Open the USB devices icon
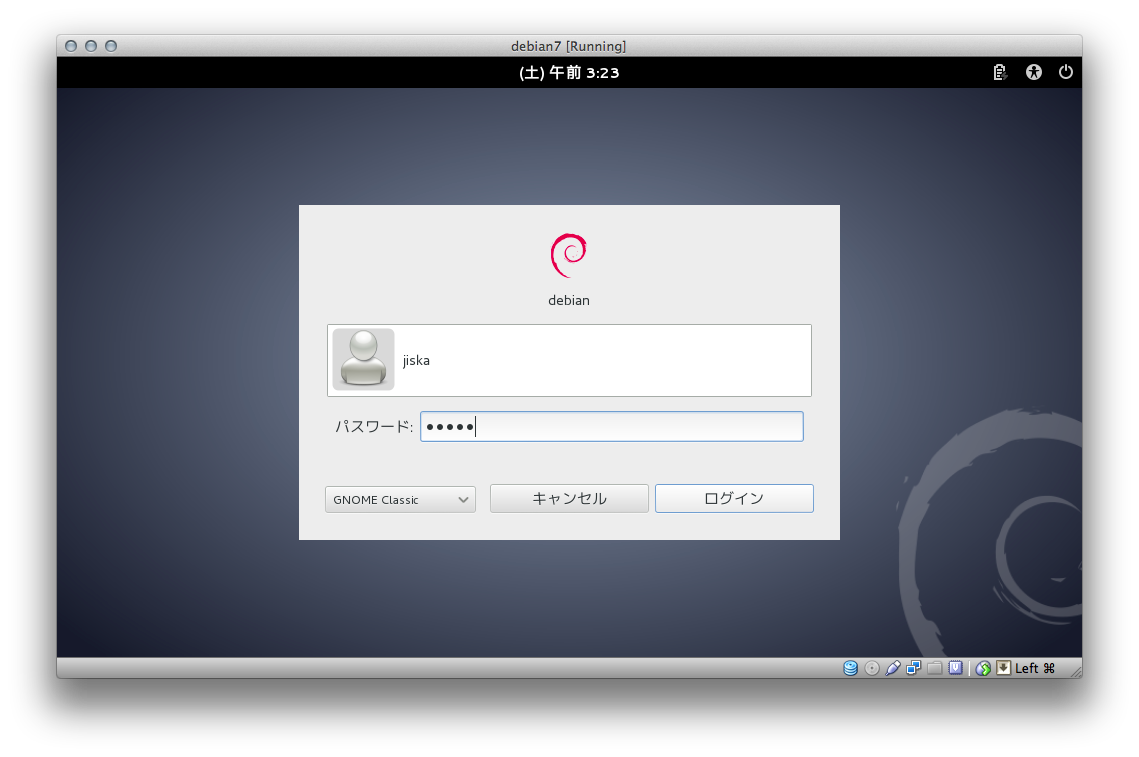 [x=893, y=668]
